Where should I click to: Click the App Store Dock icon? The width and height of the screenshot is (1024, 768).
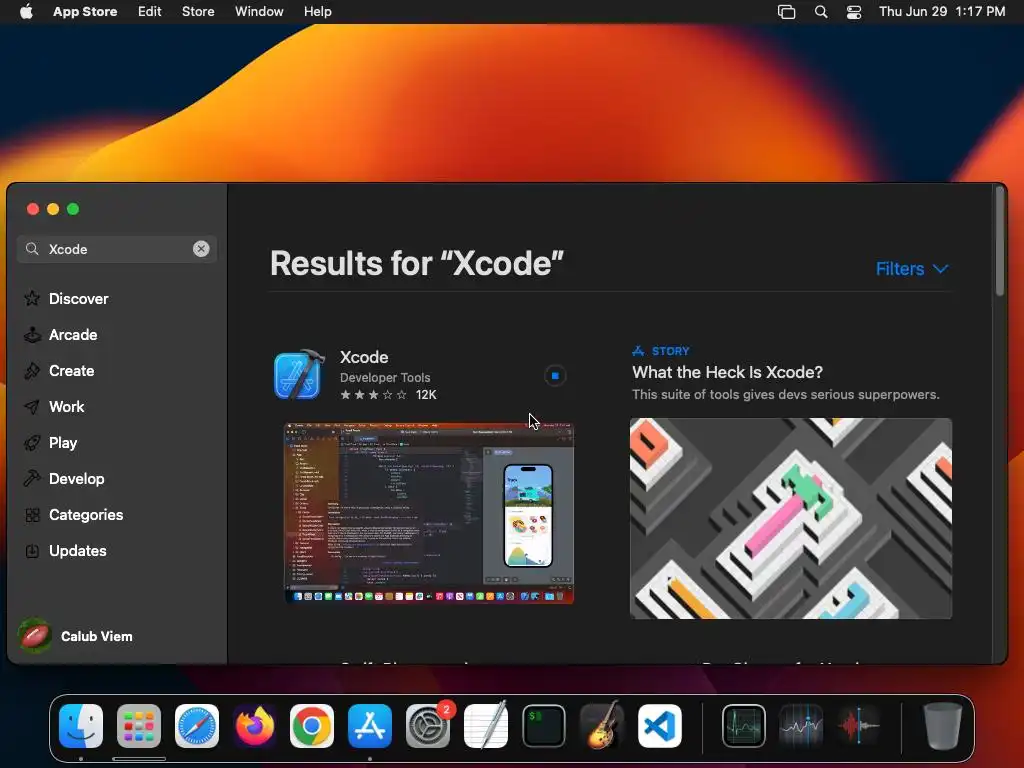coord(370,726)
